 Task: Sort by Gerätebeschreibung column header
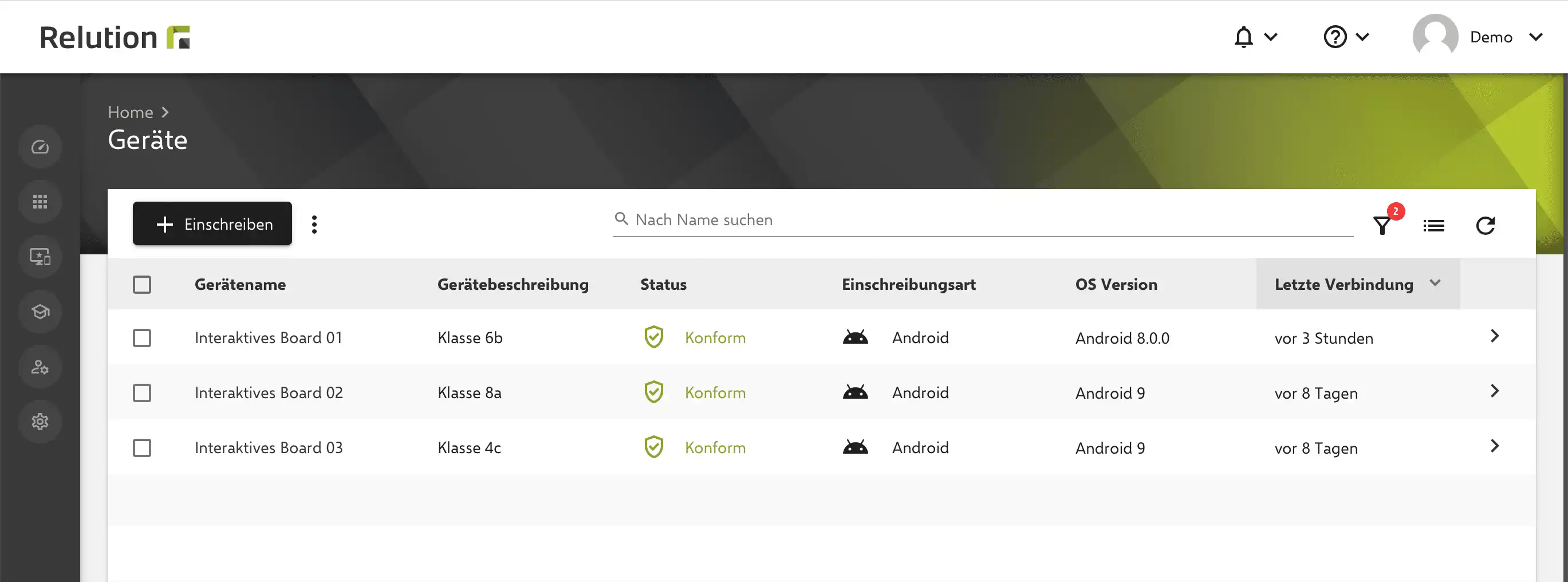(513, 284)
